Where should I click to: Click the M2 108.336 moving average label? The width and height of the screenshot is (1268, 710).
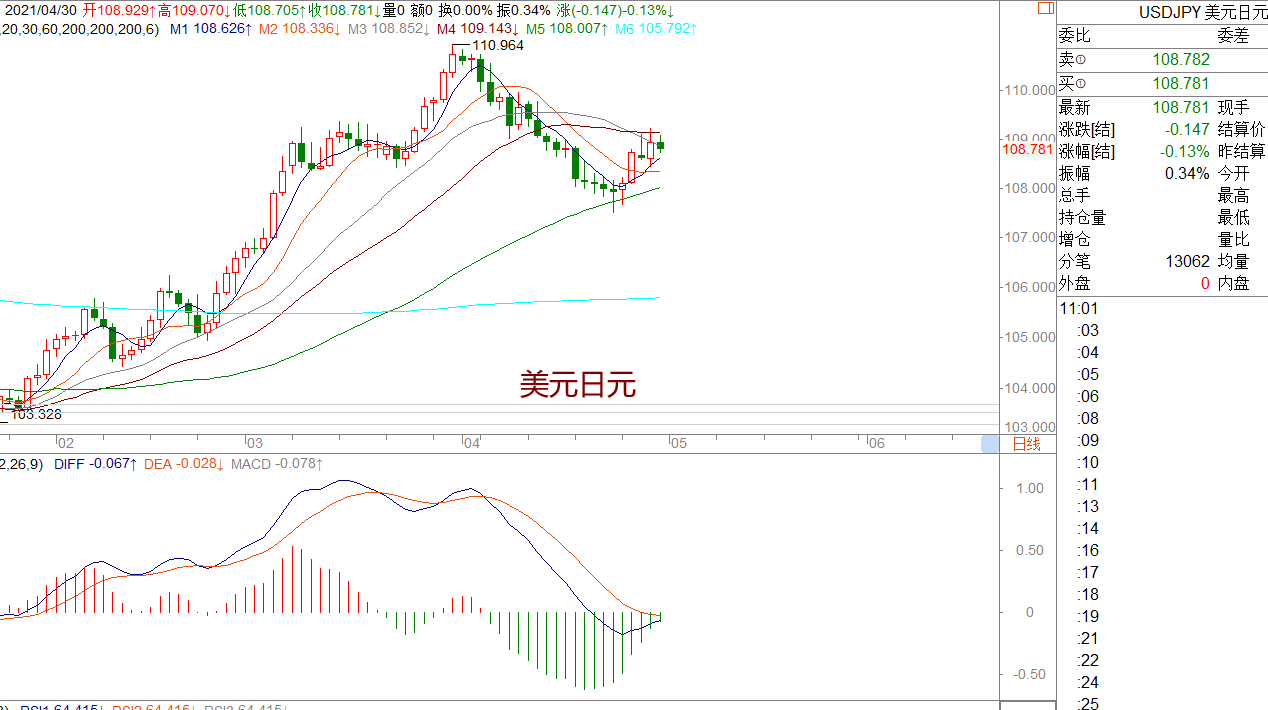[x=299, y=29]
